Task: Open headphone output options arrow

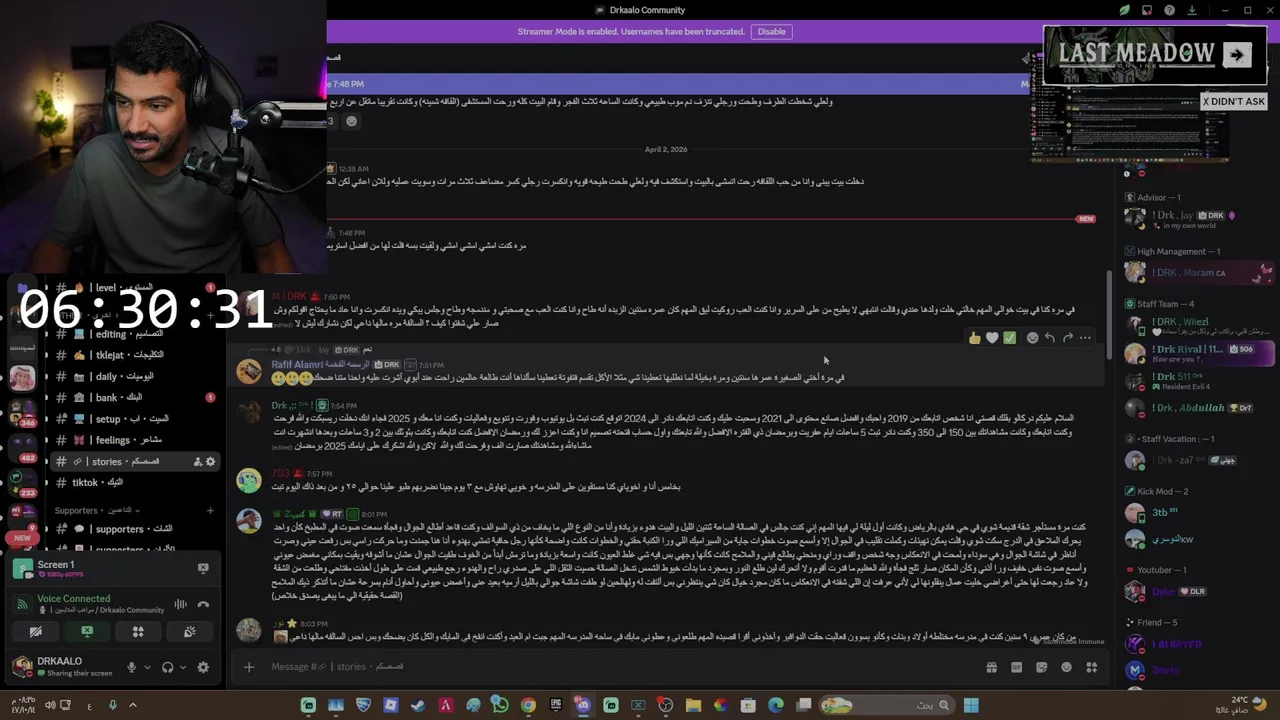Action: (183, 667)
